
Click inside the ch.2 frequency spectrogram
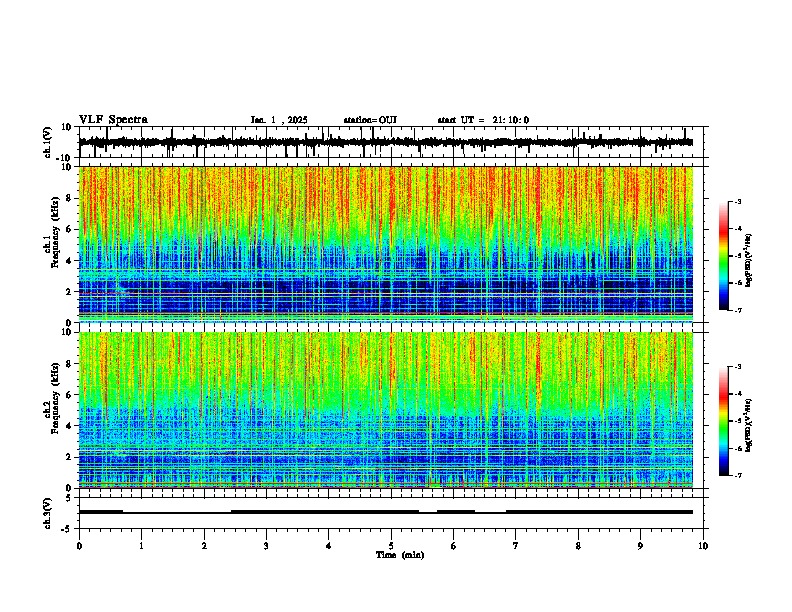point(386,410)
